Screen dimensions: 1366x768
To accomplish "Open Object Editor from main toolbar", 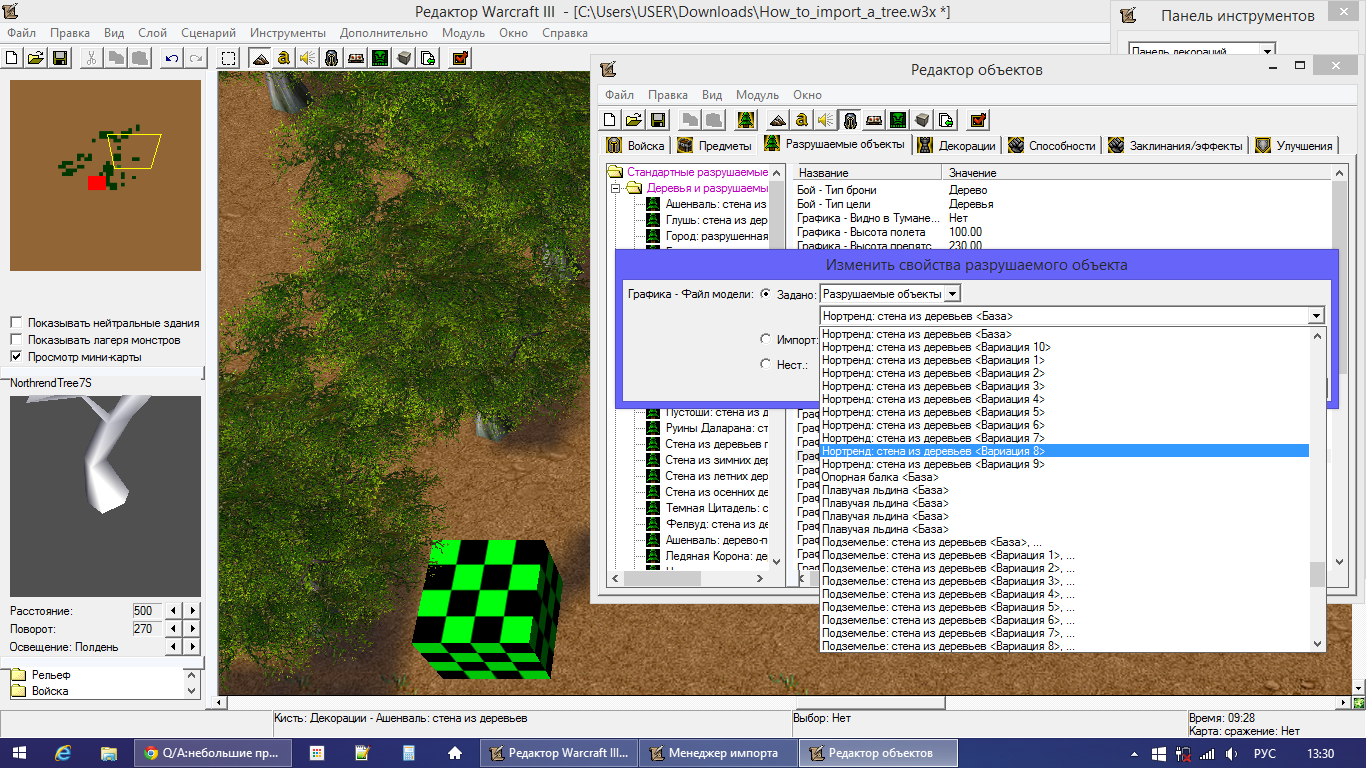I will pos(332,58).
